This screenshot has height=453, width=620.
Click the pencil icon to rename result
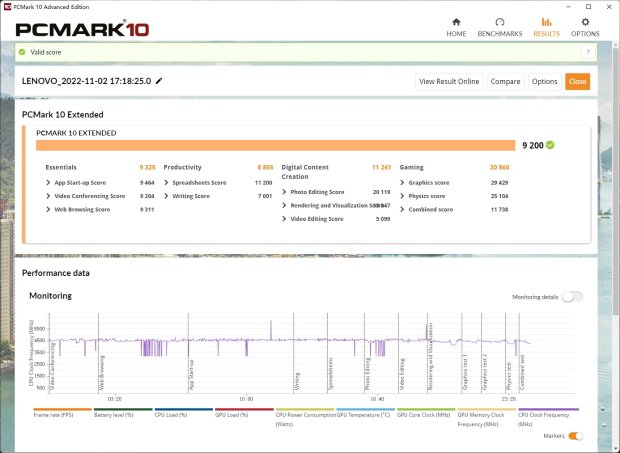tap(159, 81)
